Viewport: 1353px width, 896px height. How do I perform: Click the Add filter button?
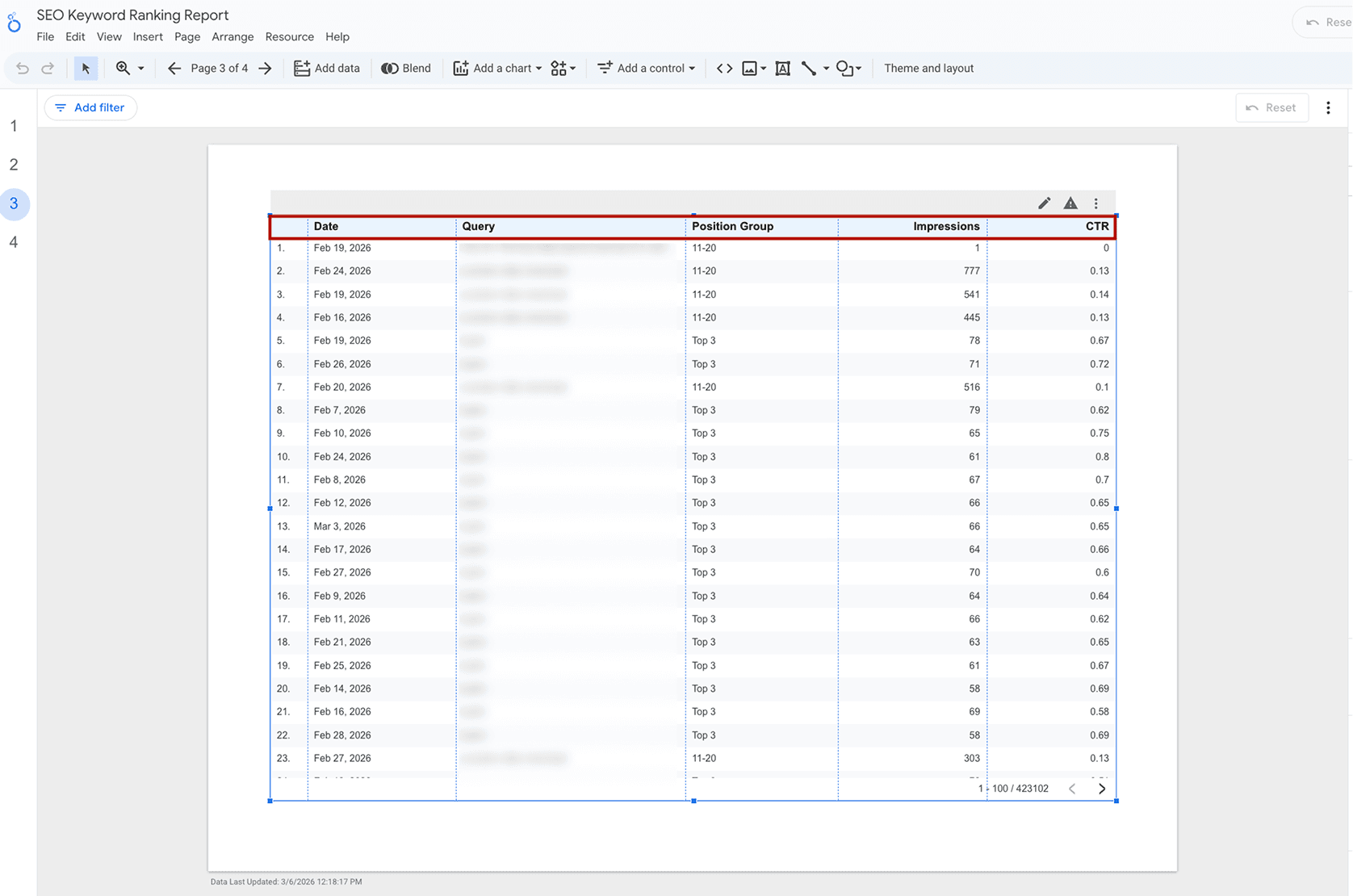[x=90, y=107]
